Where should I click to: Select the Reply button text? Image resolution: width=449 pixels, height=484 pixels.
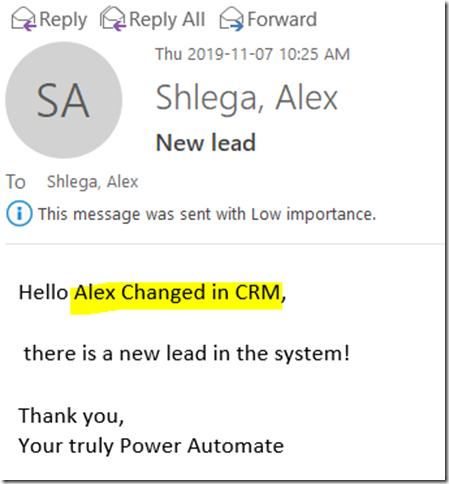63,20
